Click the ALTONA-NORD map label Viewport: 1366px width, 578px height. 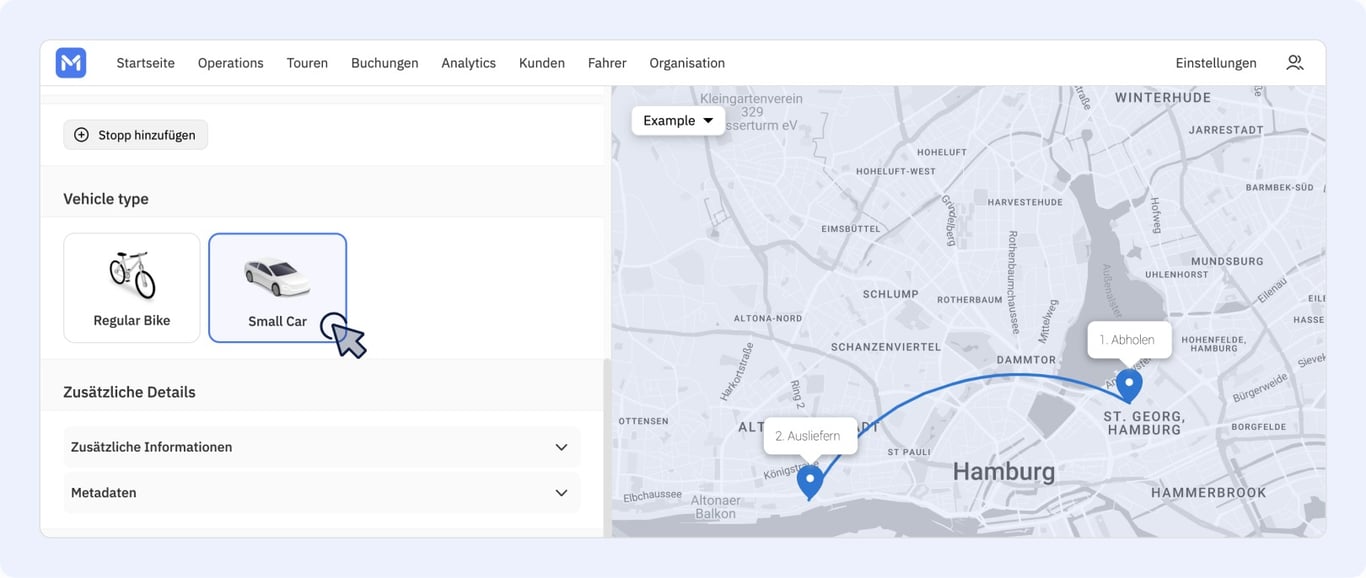[x=768, y=318]
